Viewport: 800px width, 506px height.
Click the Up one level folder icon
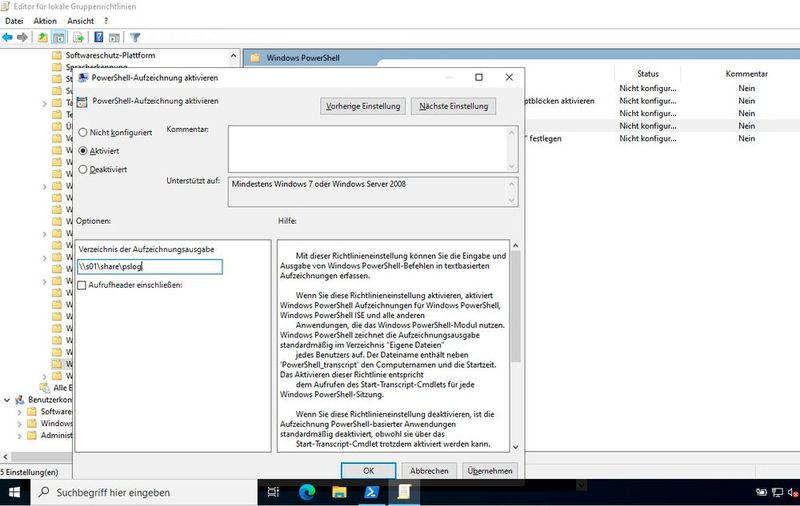click(43, 37)
